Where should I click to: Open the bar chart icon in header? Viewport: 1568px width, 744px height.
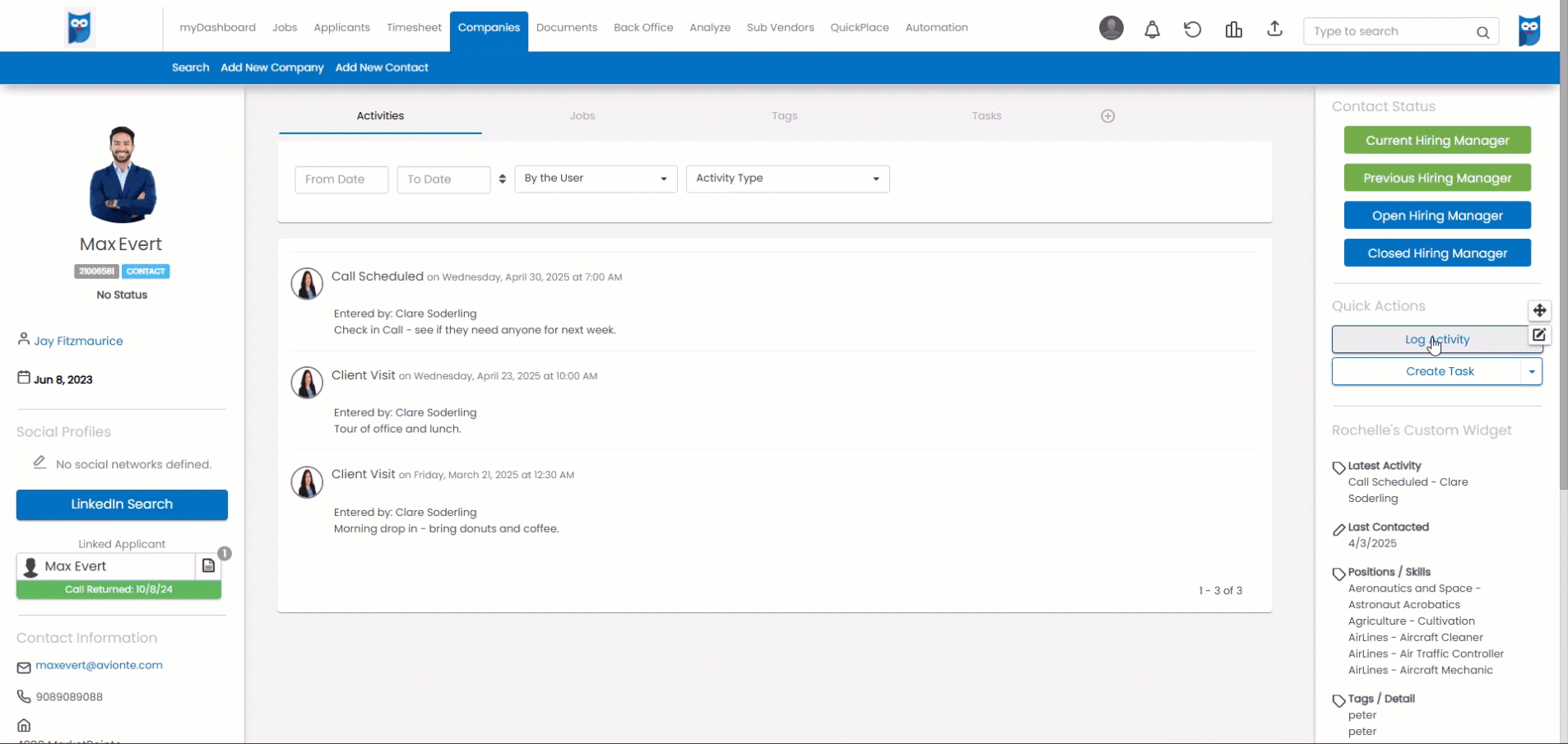click(x=1233, y=30)
